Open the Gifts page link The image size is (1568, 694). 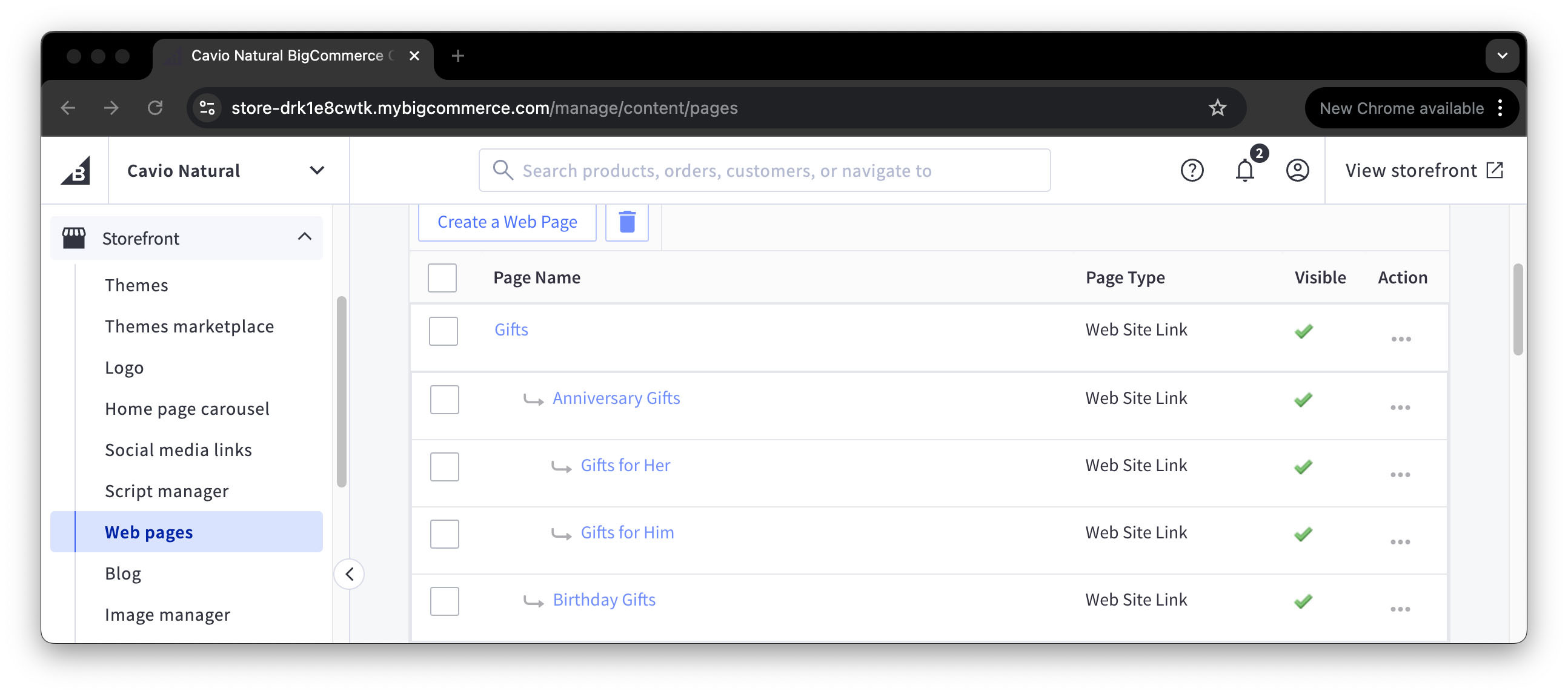point(511,329)
